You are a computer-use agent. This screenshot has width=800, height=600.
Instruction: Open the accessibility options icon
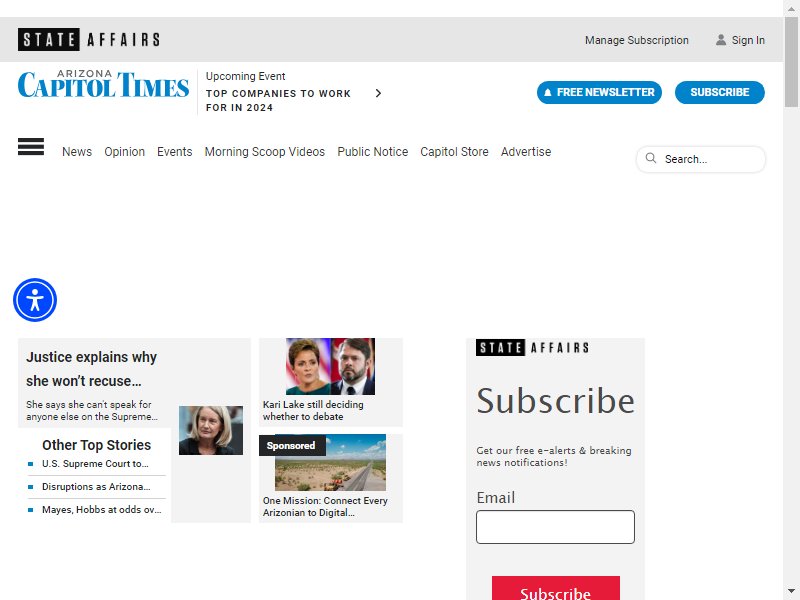pos(35,300)
